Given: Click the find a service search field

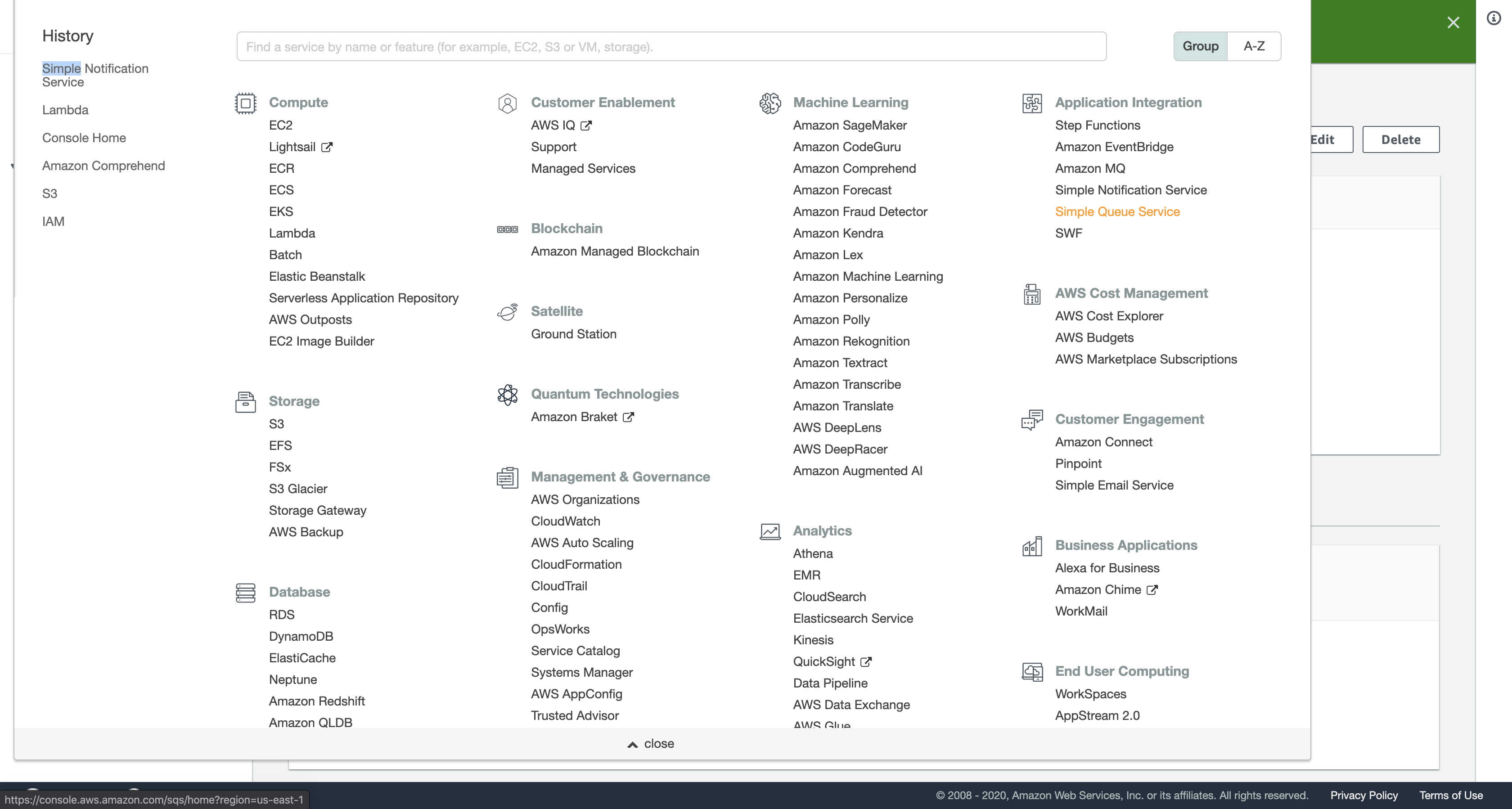Looking at the screenshot, I should 671,47.
